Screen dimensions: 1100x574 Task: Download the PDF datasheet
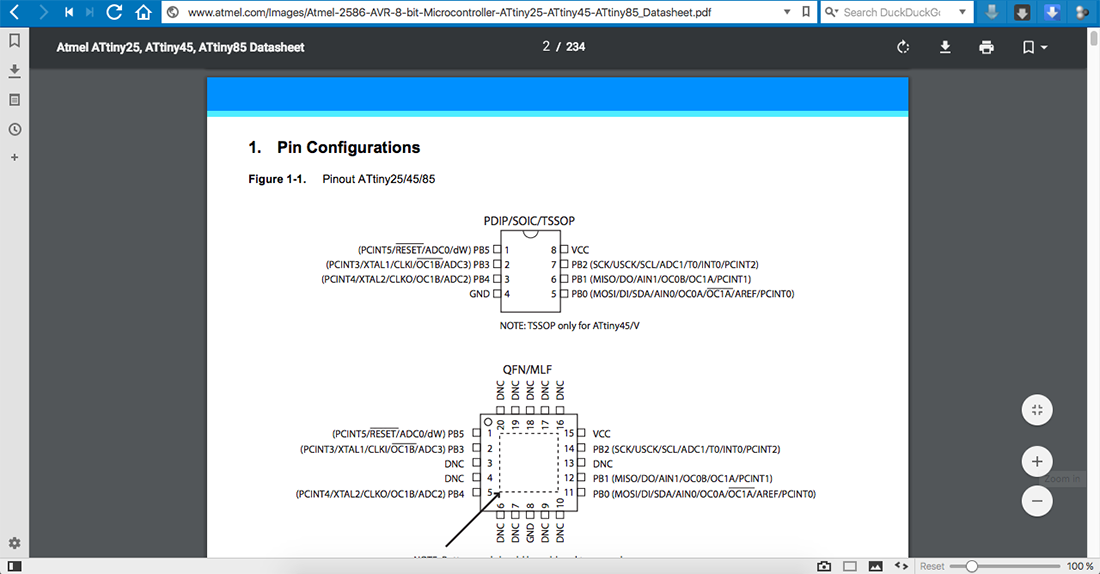[x=945, y=47]
